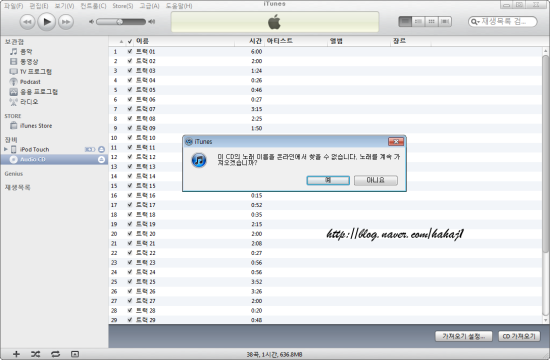Image resolution: width=550 pixels, height=360 pixels.
Task: Uncheck 트랙 16 checkbox
Action: pyautogui.click(x=130, y=195)
